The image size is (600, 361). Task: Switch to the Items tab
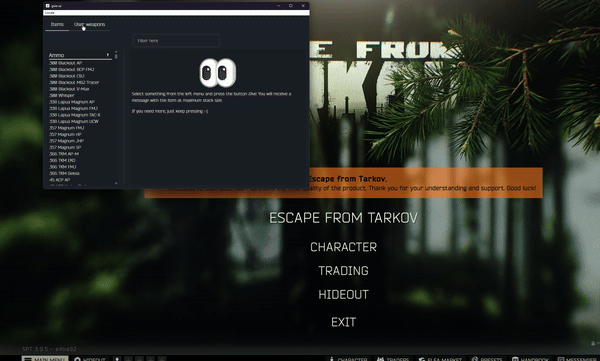coord(57,24)
